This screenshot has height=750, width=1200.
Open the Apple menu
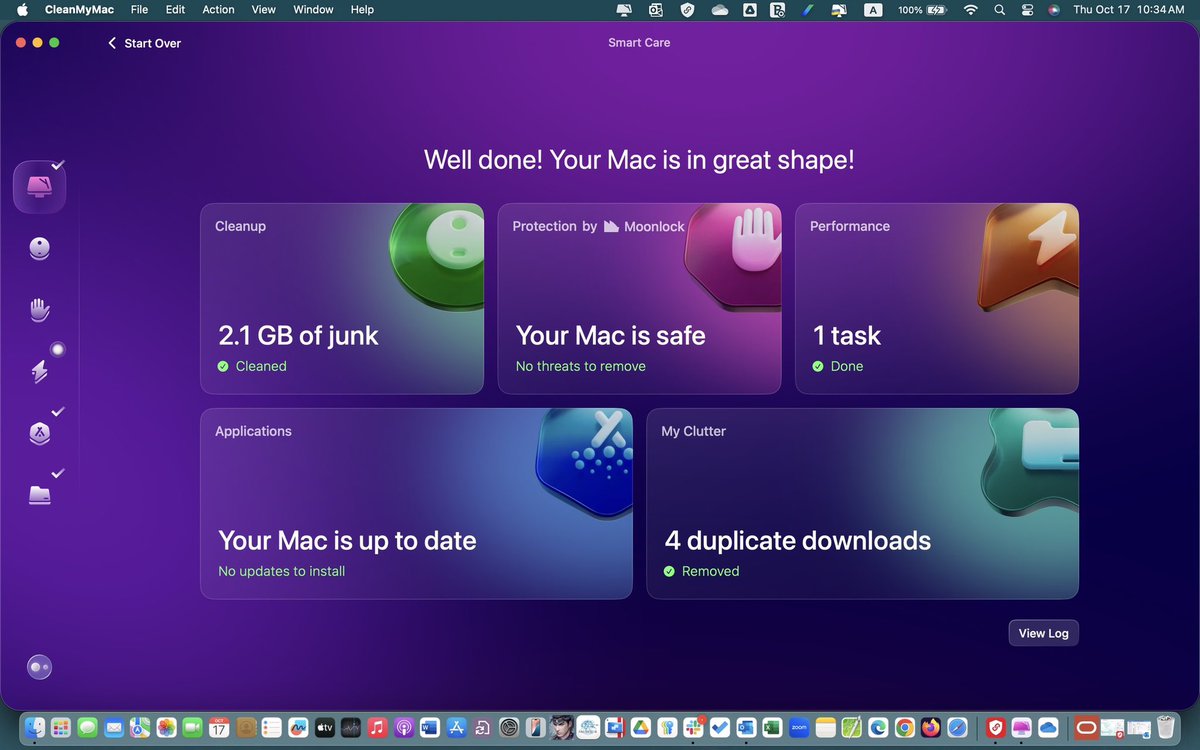pos(20,9)
